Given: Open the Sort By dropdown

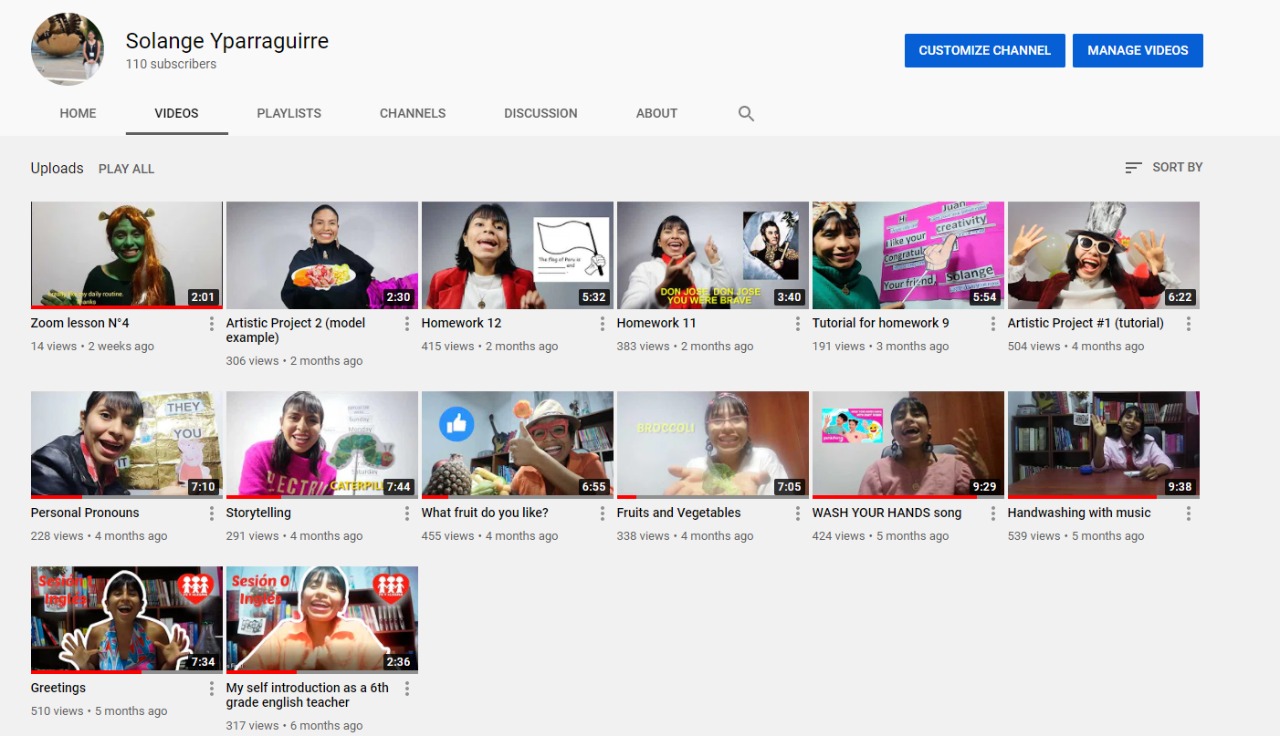Looking at the screenshot, I should 1164,168.
